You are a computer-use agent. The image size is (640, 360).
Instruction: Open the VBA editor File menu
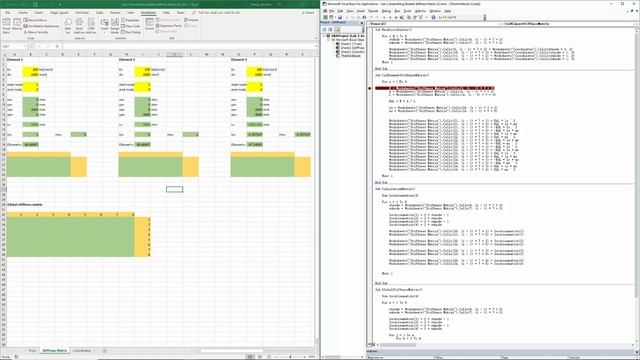point(331,11)
